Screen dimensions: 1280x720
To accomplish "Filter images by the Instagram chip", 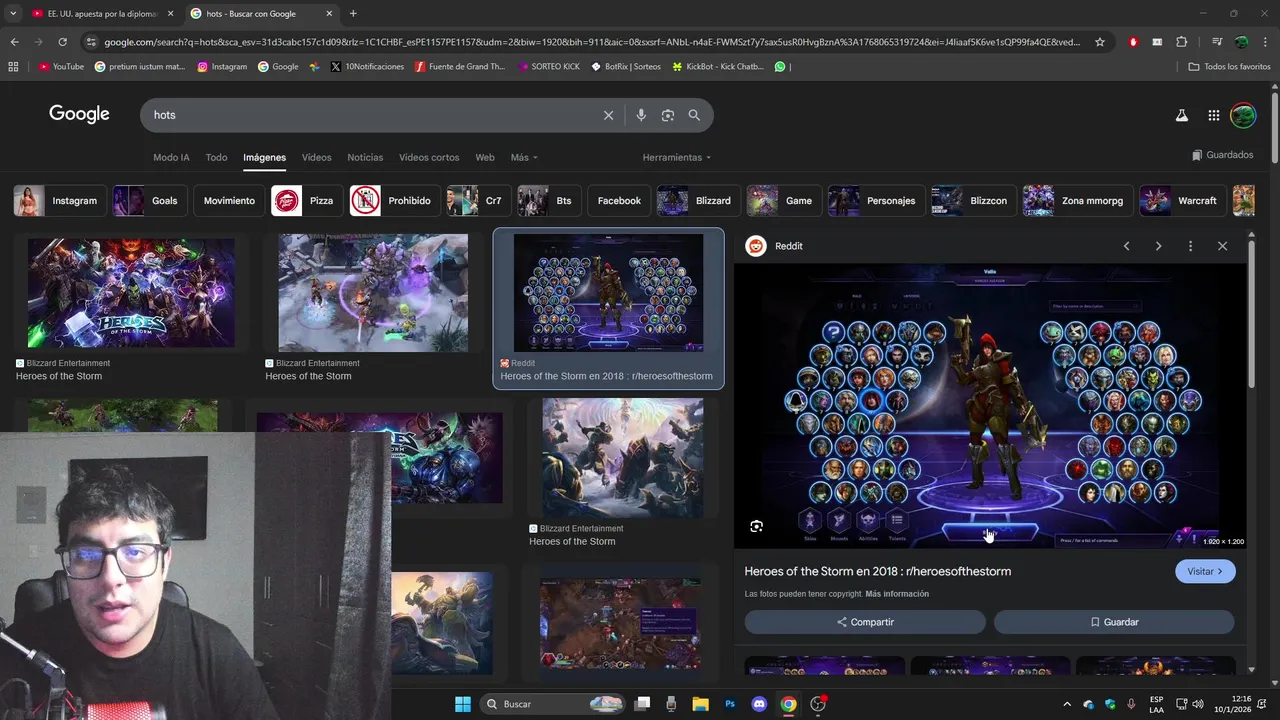I will point(61,201).
